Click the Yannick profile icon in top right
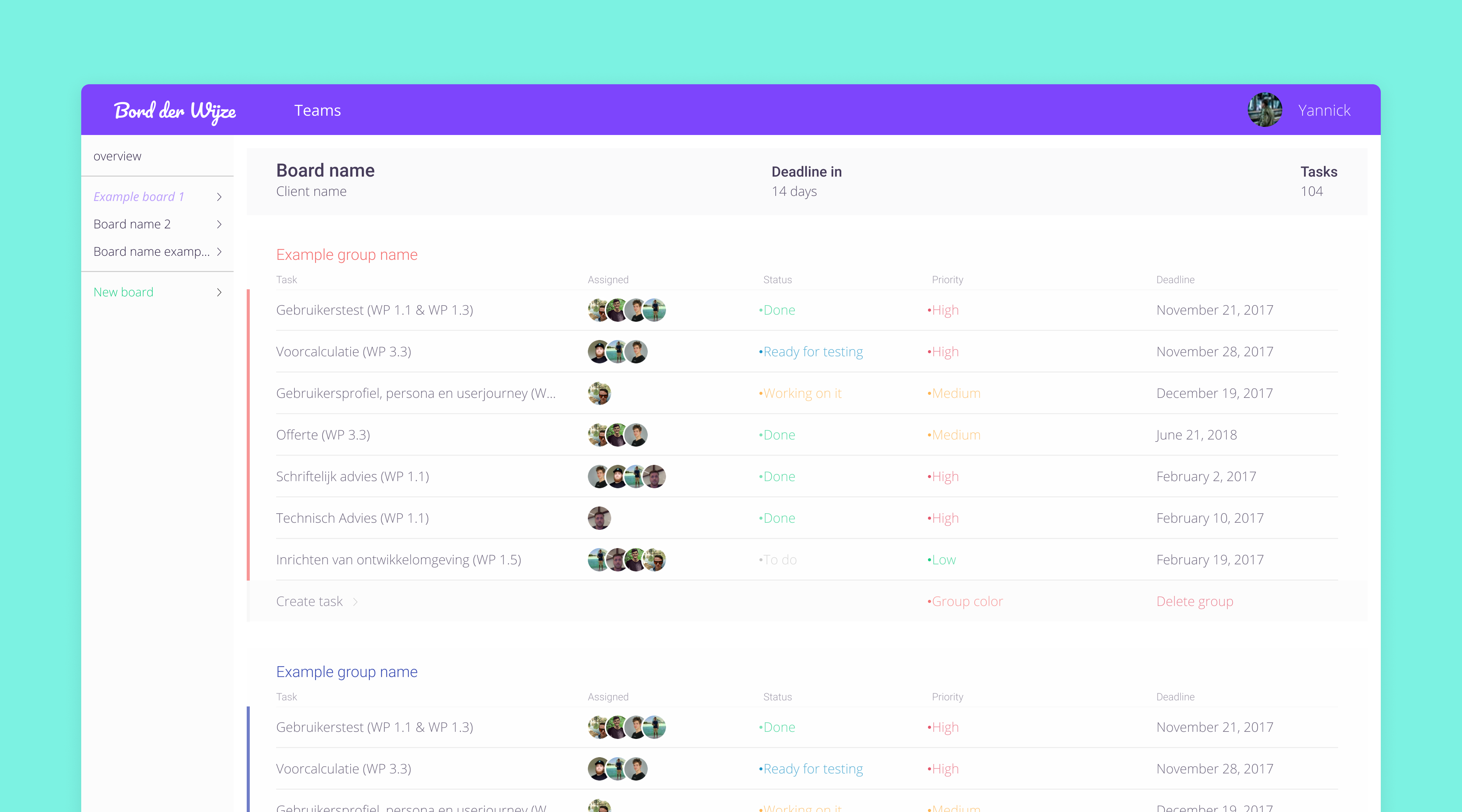The width and height of the screenshot is (1462, 812). [x=1265, y=110]
